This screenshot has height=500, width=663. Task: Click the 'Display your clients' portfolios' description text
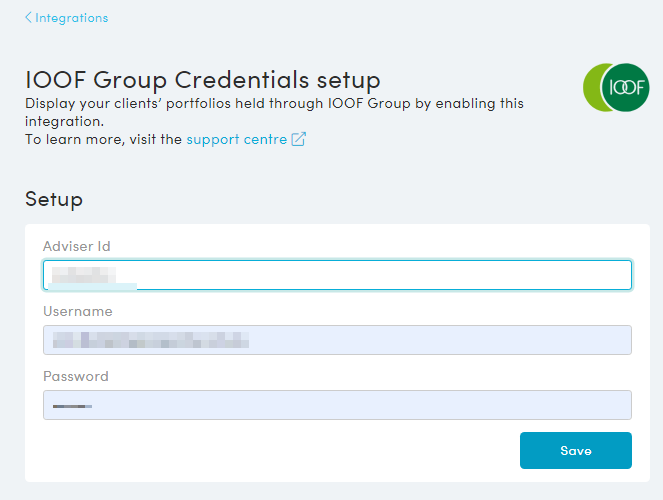click(x=274, y=112)
